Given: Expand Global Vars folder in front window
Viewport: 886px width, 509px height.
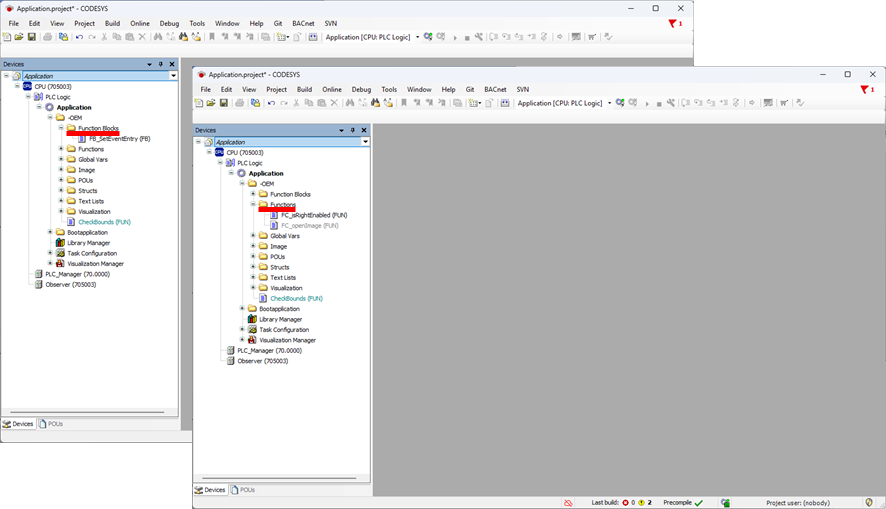Looking at the screenshot, I should tap(254, 236).
